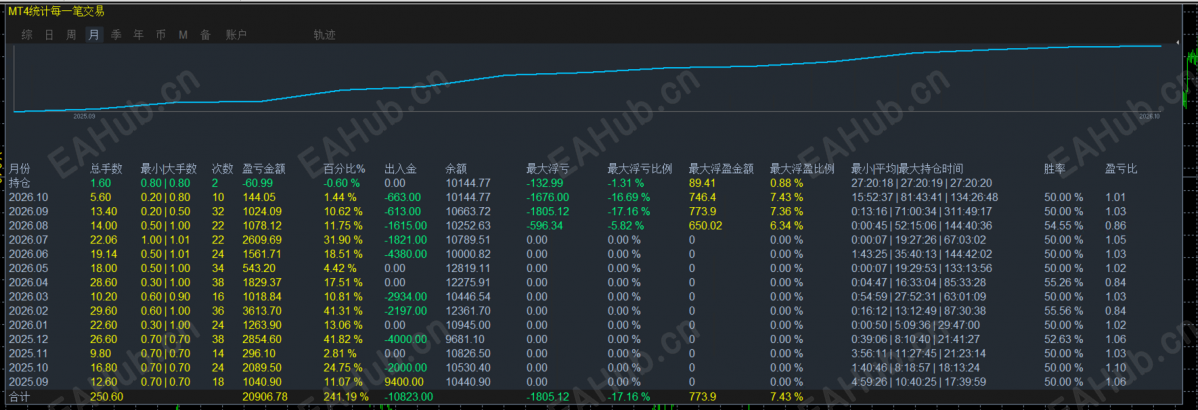Open the 备 notes tab
Screen dimensions: 1198x410
click(x=206, y=34)
